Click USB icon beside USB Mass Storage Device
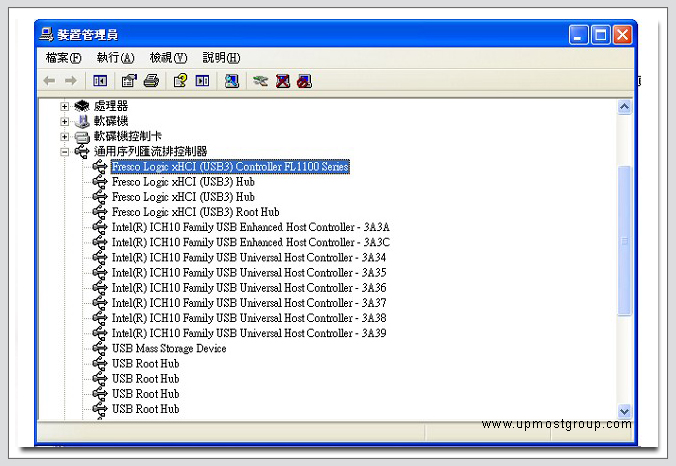Viewport: 676px width, 466px height. pyautogui.click(x=100, y=348)
